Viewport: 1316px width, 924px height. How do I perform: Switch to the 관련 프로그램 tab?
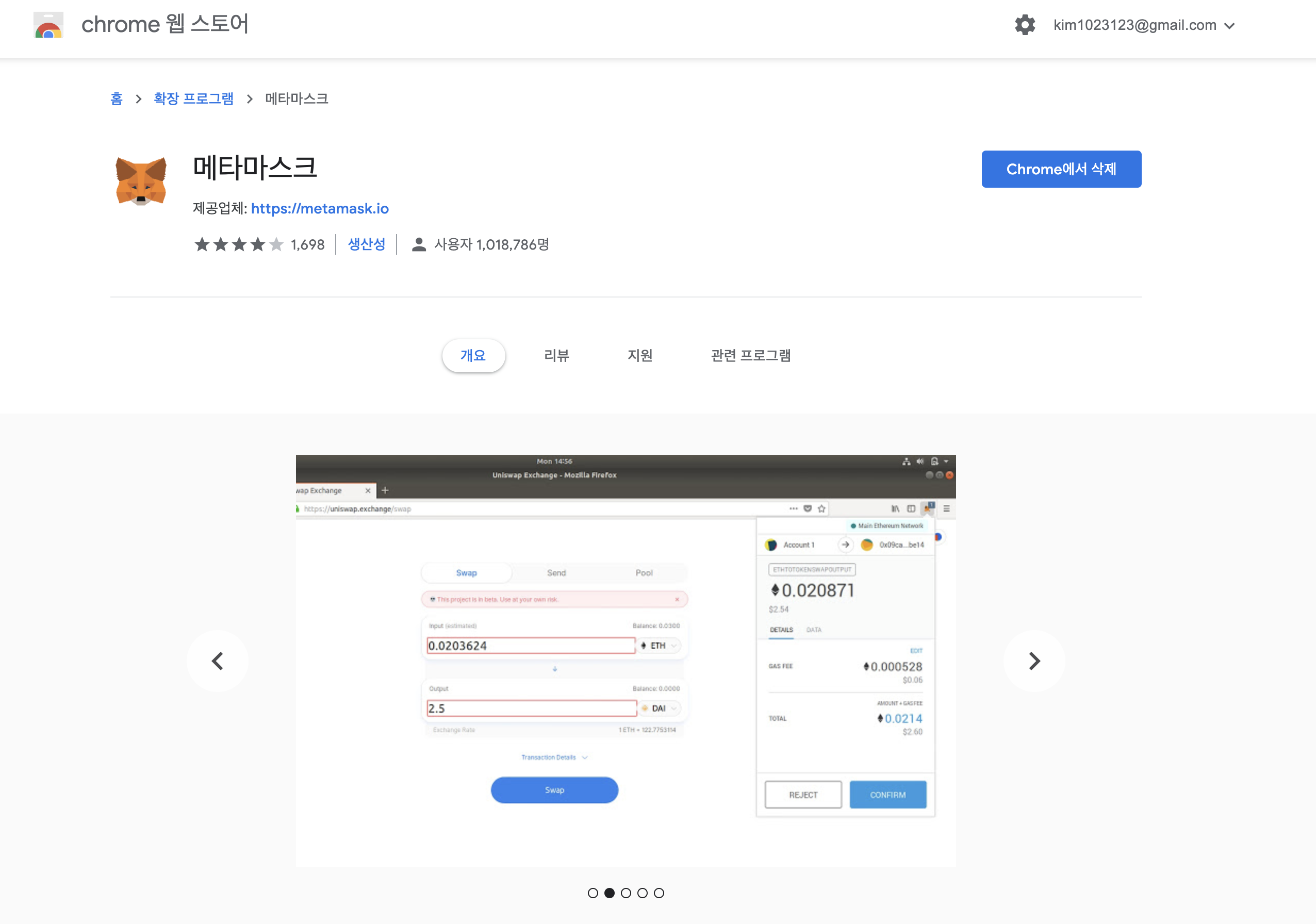tap(750, 355)
